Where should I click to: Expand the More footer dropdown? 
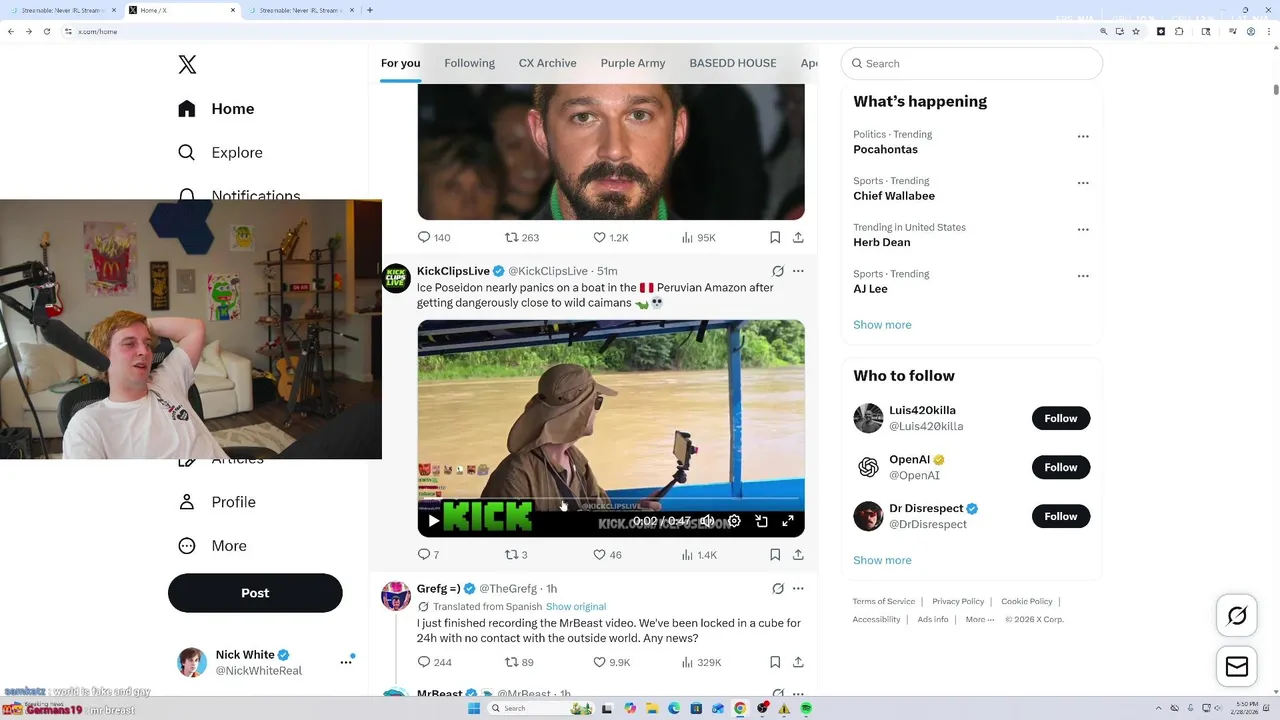[980, 620]
